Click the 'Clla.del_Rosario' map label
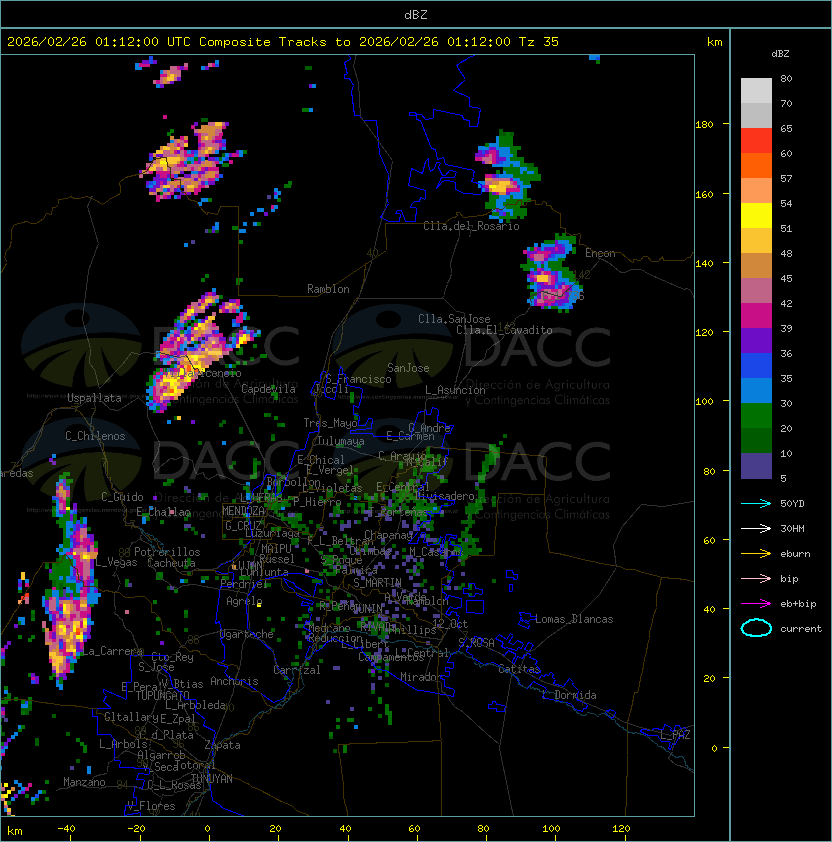 point(472,226)
